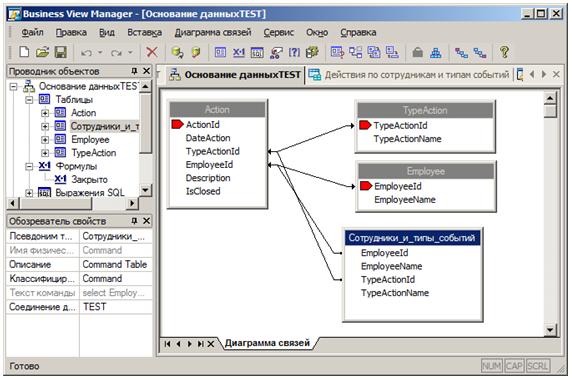Click the redo arrow in toolbar

(x=116, y=53)
